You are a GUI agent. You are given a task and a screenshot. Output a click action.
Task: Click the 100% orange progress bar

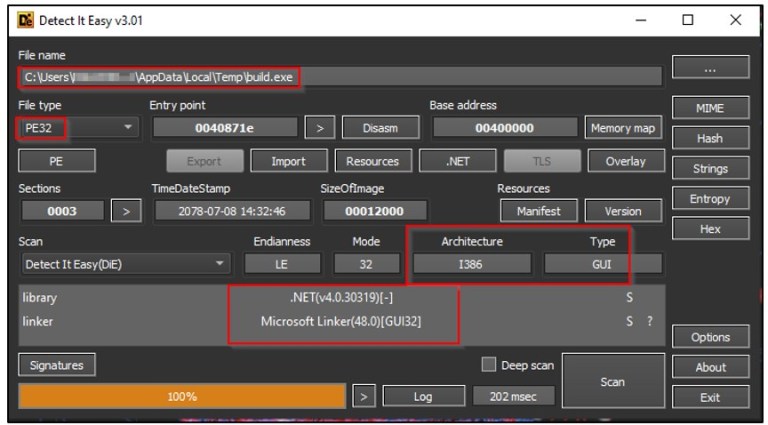point(182,396)
